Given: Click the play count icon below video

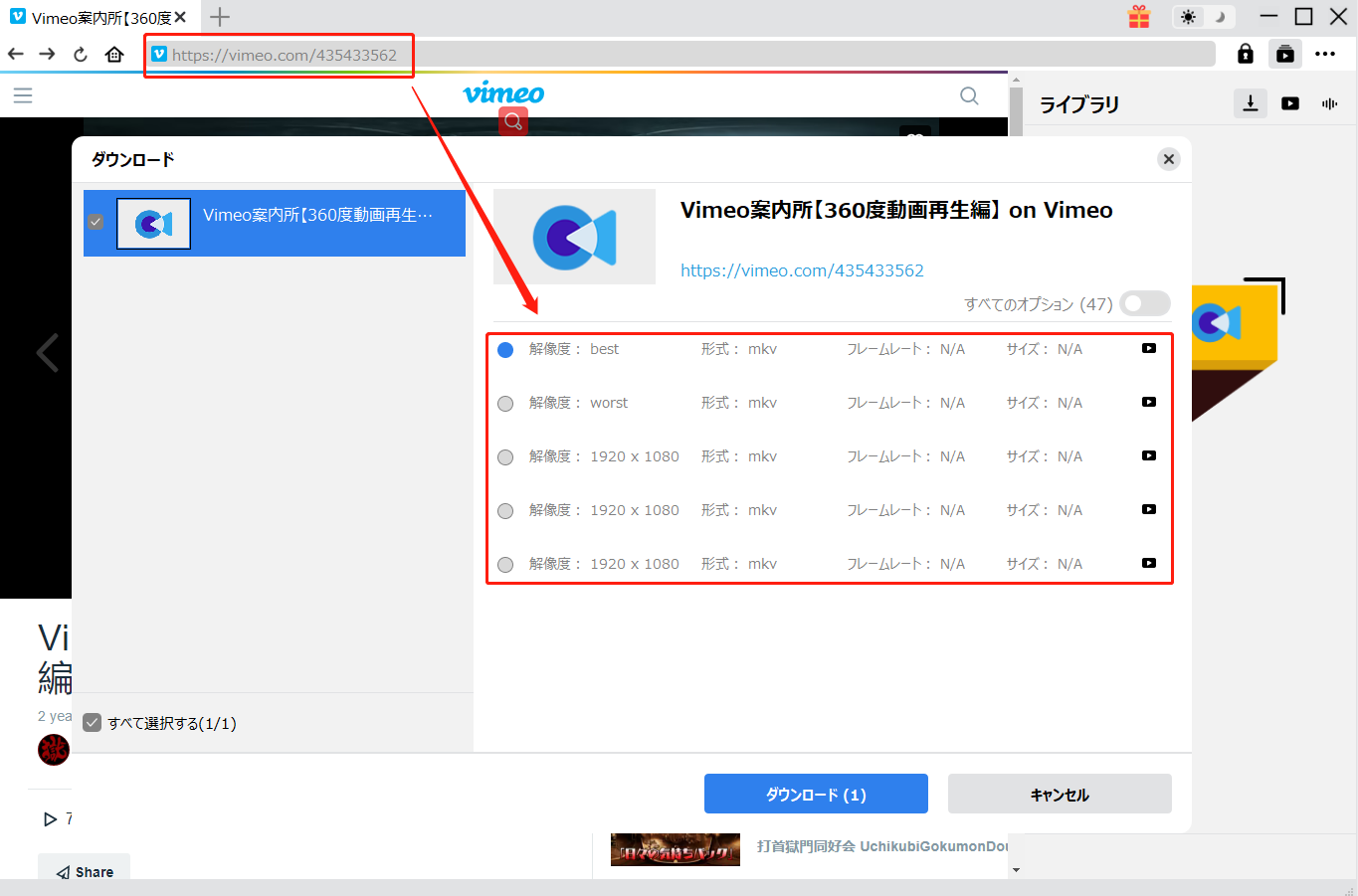Looking at the screenshot, I should [50, 819].
